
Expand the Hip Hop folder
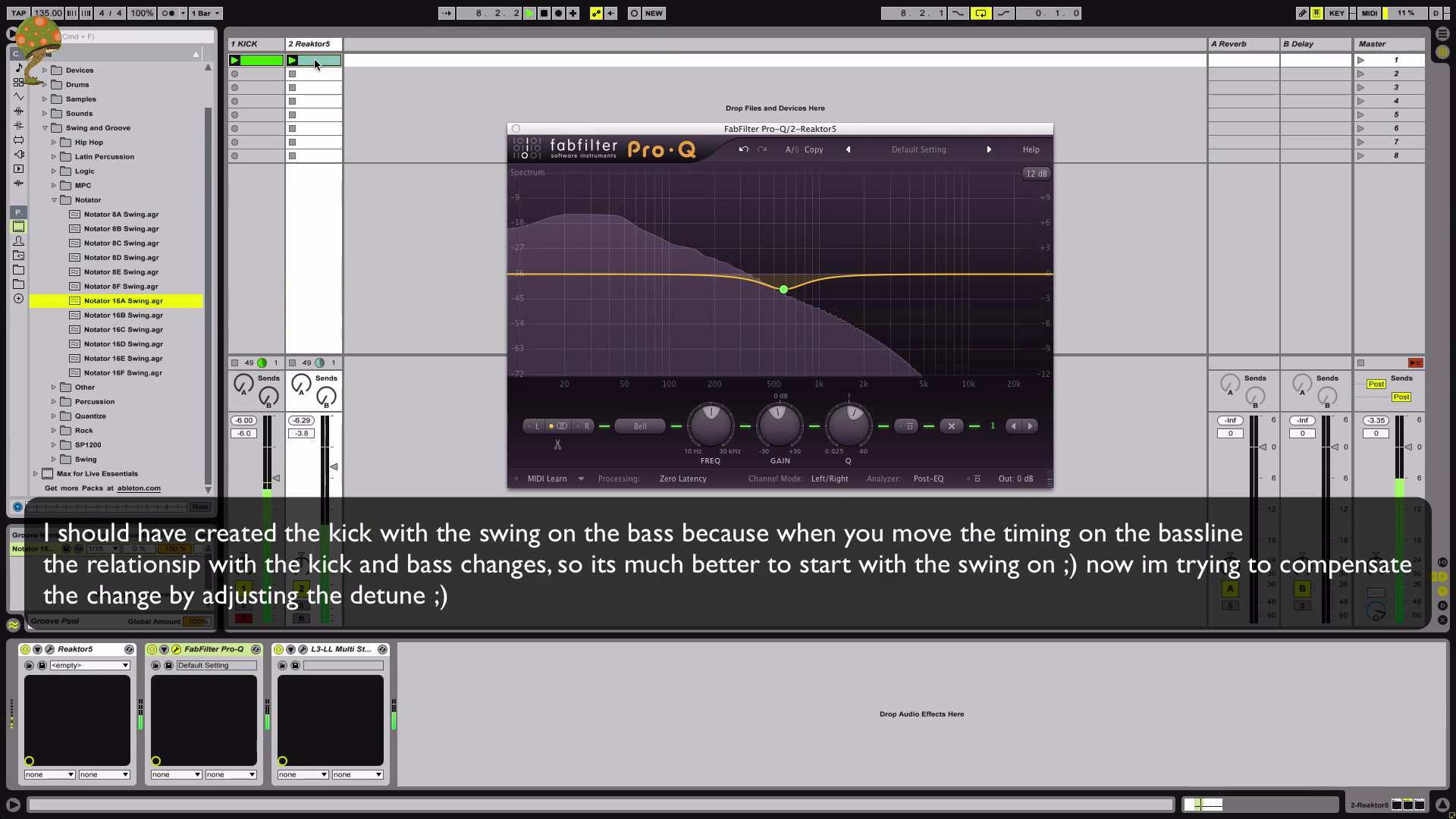click(53, 142)
